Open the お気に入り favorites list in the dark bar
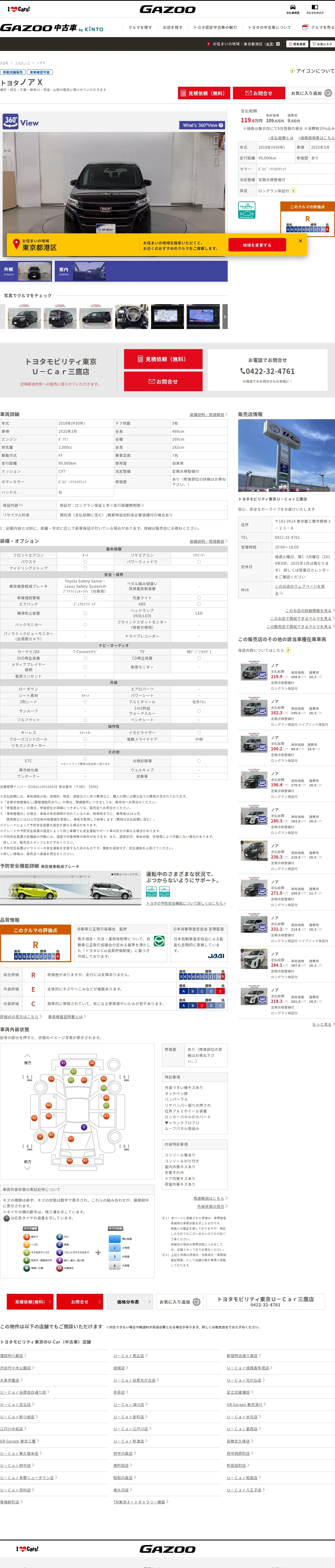This screenshot has height=1568, width=335. [322, 44]
